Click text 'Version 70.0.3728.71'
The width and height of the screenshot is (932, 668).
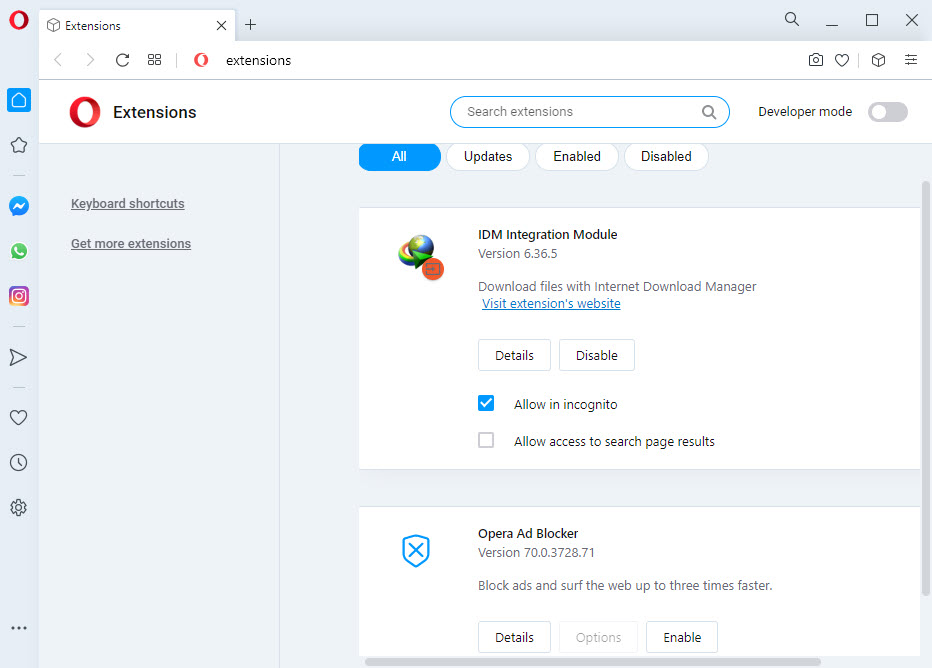point(536,553)
